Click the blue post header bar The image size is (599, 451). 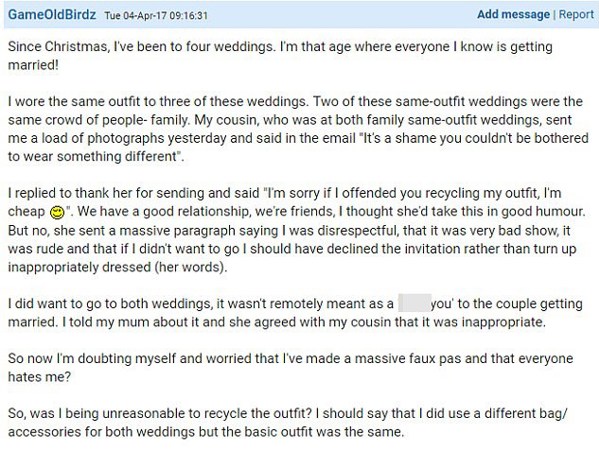tap(301, 15)
